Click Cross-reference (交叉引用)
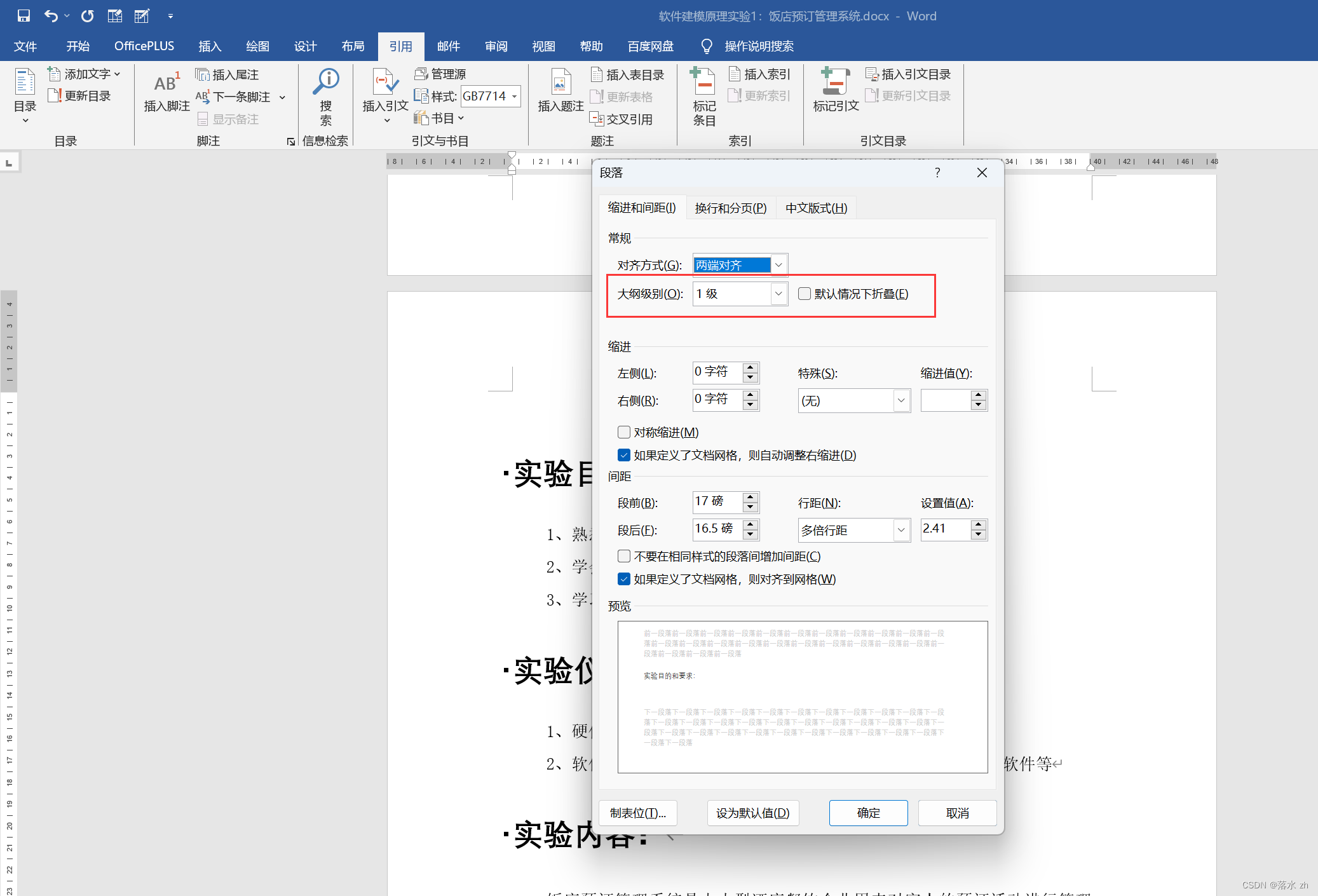The width and height of the screenshot is (1318, 896). point(622,119)
